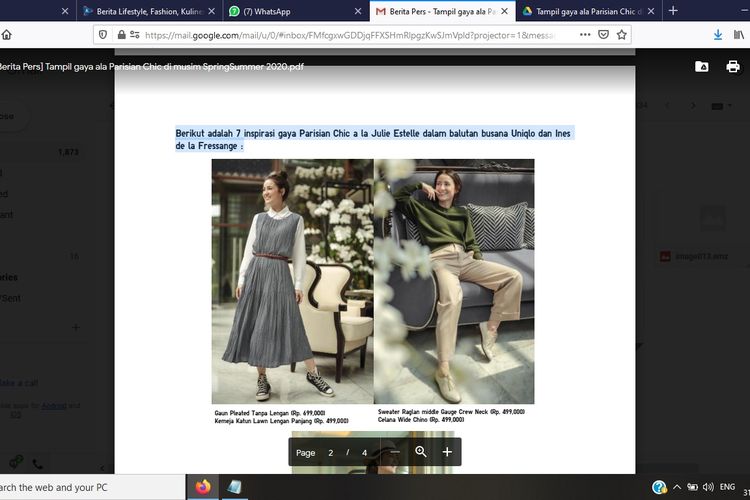Click the volume speaker tray icon
The width and height of the screenshot is (750, 500).
tap(708, 487)
